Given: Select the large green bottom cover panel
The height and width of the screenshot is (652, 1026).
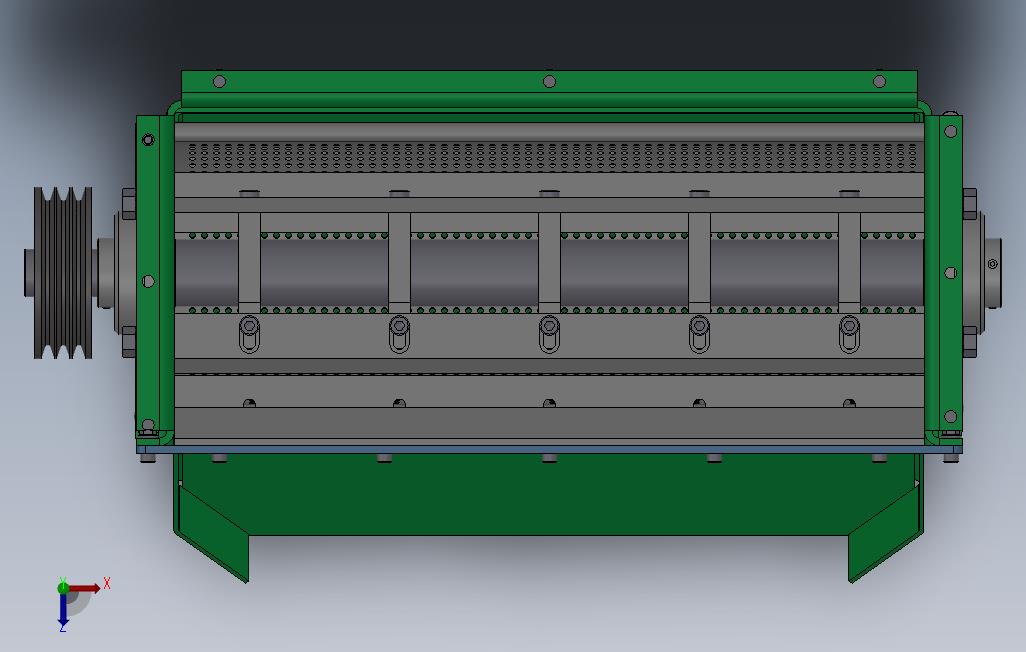Looking at the screenshot, I should pyautogui.click(x=549, y=495).
